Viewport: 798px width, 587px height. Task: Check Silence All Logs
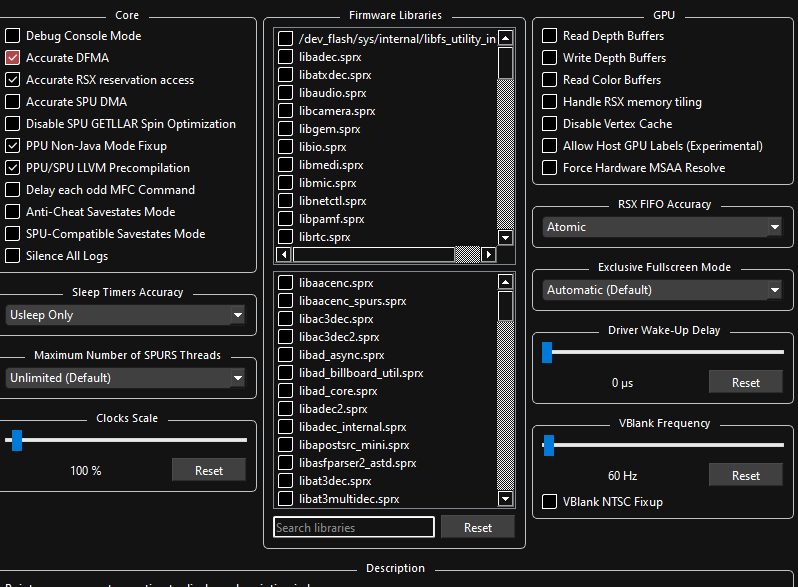[x=13, y=255]
